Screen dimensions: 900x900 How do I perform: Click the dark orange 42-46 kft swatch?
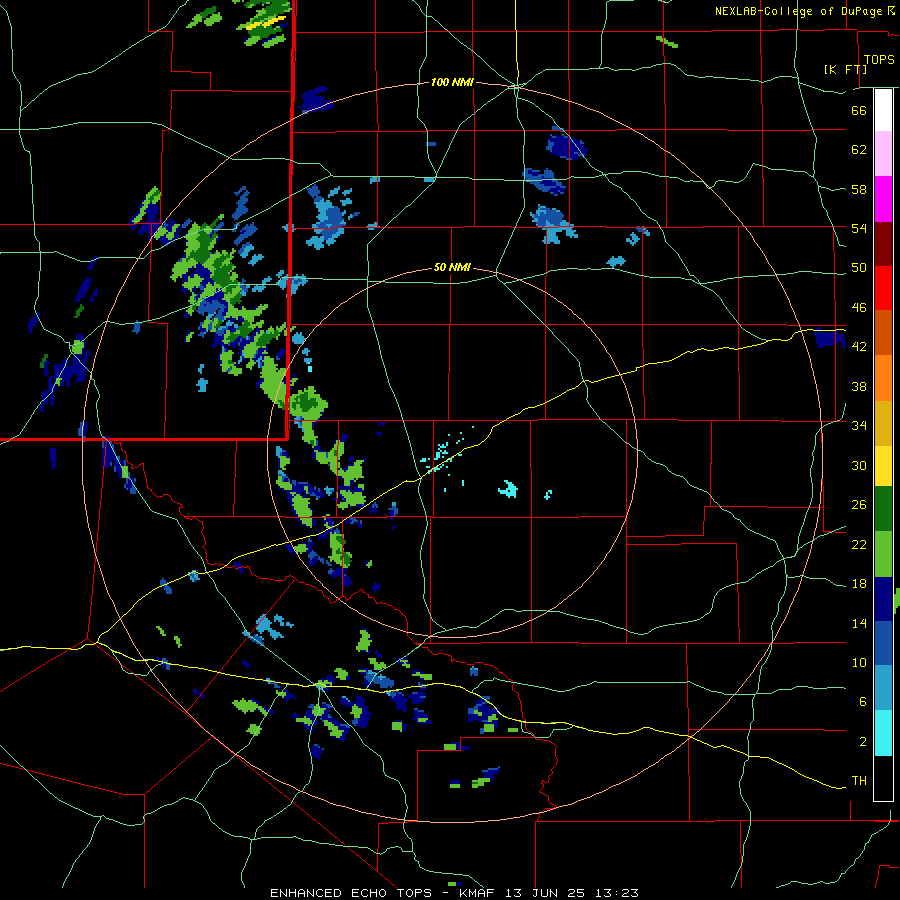click(x=883, y=333)
